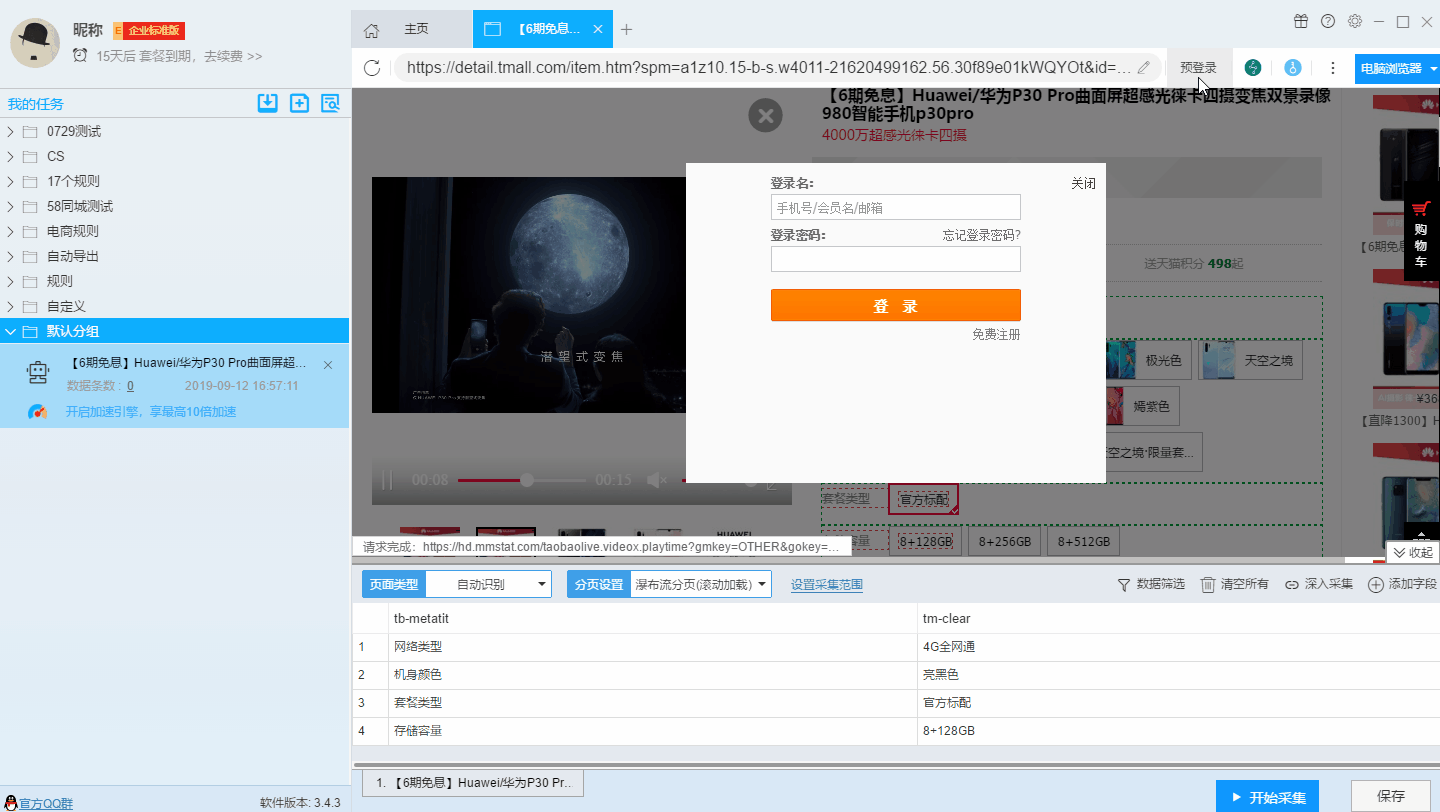This screenshot has width=1440, height=812.
Task: Click the 去续费 >> renewal link
Action: pos(233,56)
